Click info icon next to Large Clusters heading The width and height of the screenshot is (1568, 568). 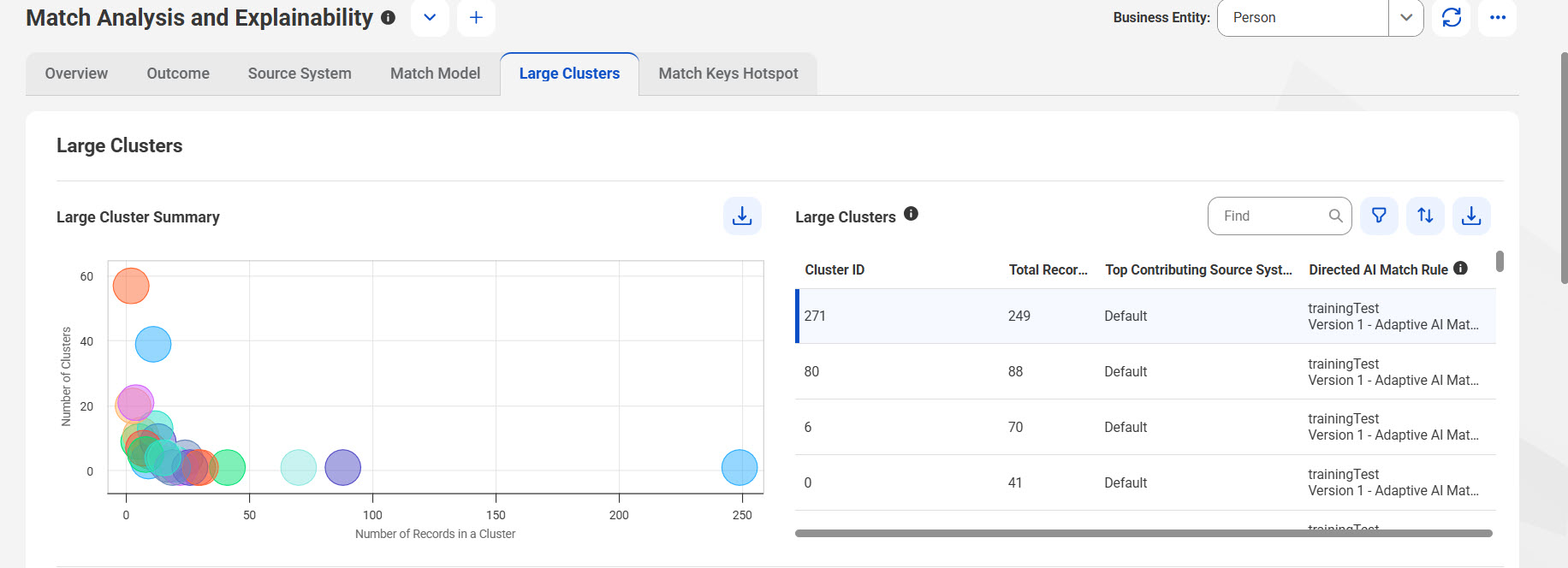point(911,214)
